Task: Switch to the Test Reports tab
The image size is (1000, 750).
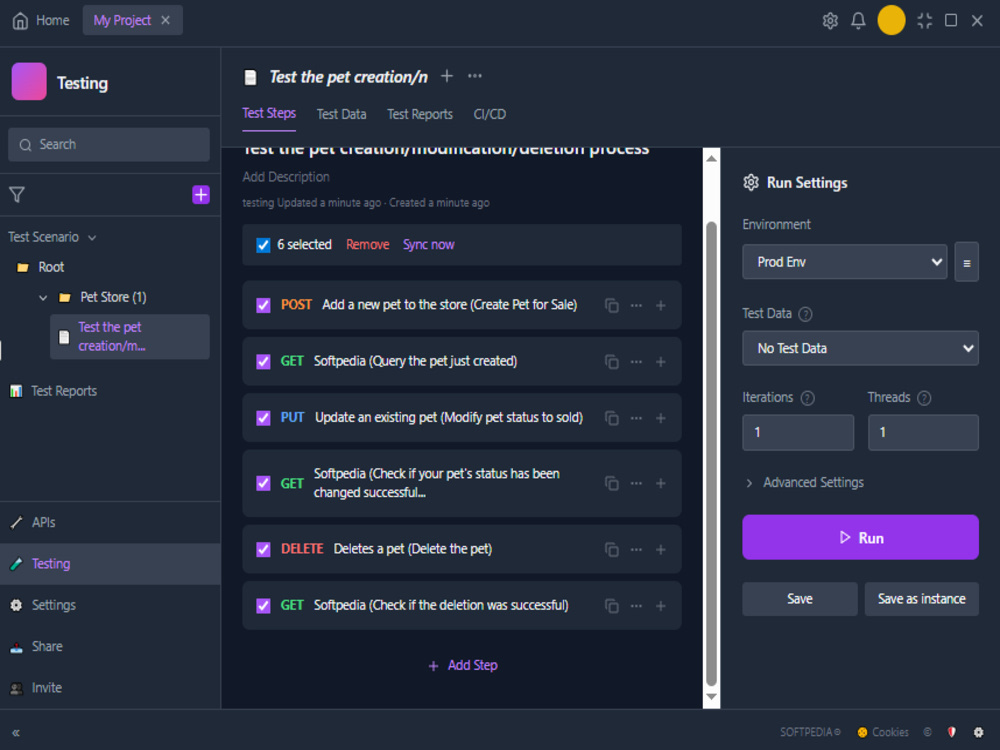Action: [420, 114]
